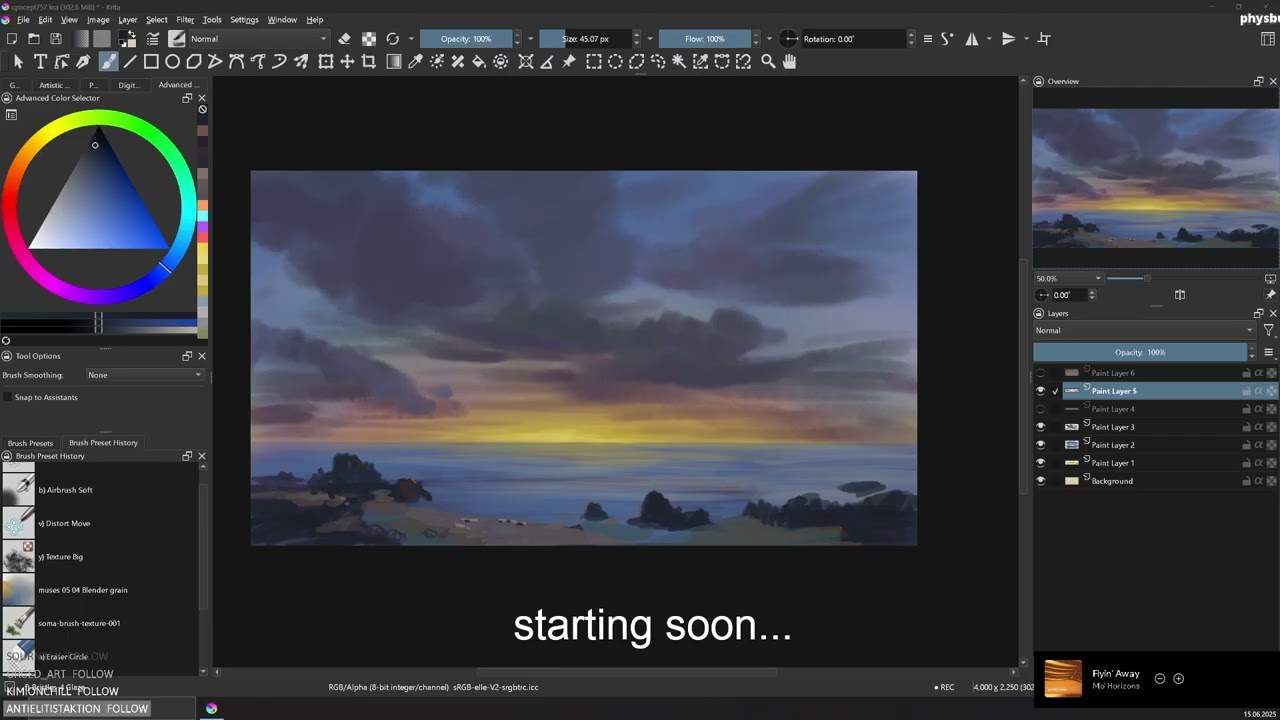Show Paint Layer 4 visibility
The height and width of the screenshot is (720, 1280).
[1041, 409]
